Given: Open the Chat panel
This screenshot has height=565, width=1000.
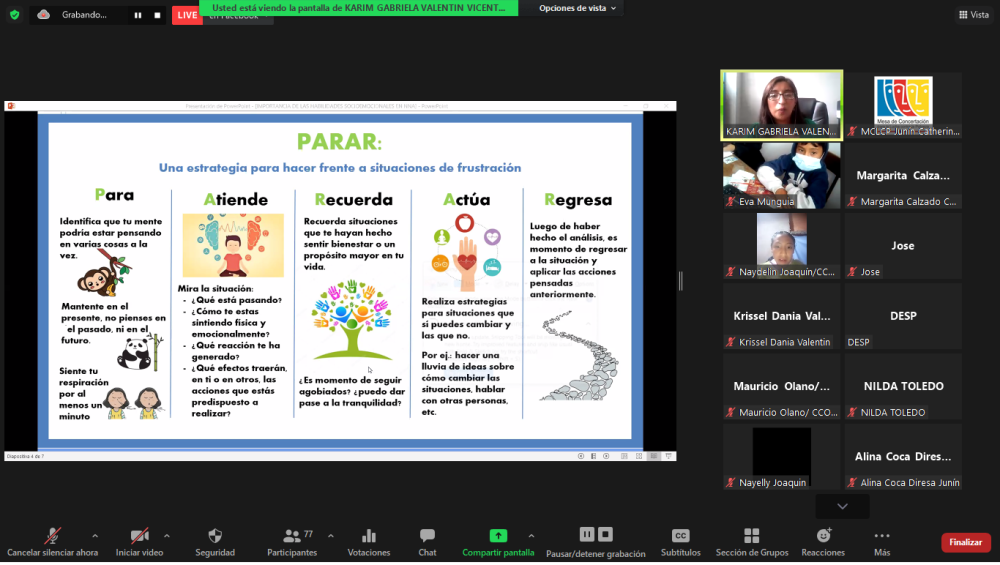Looking at the screenshot, I should [427, 541].
